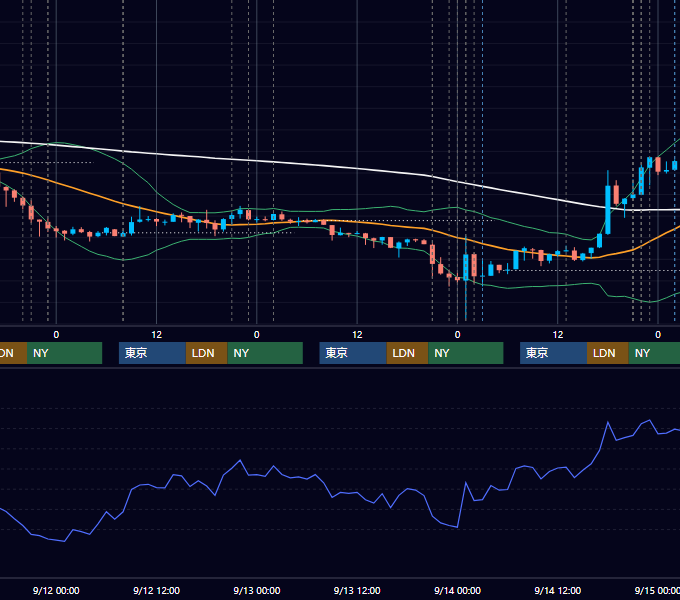Click the LDN session block on 9/12
Image resolution: width=680 pixels, height=600 pixels.
point(206,353)
